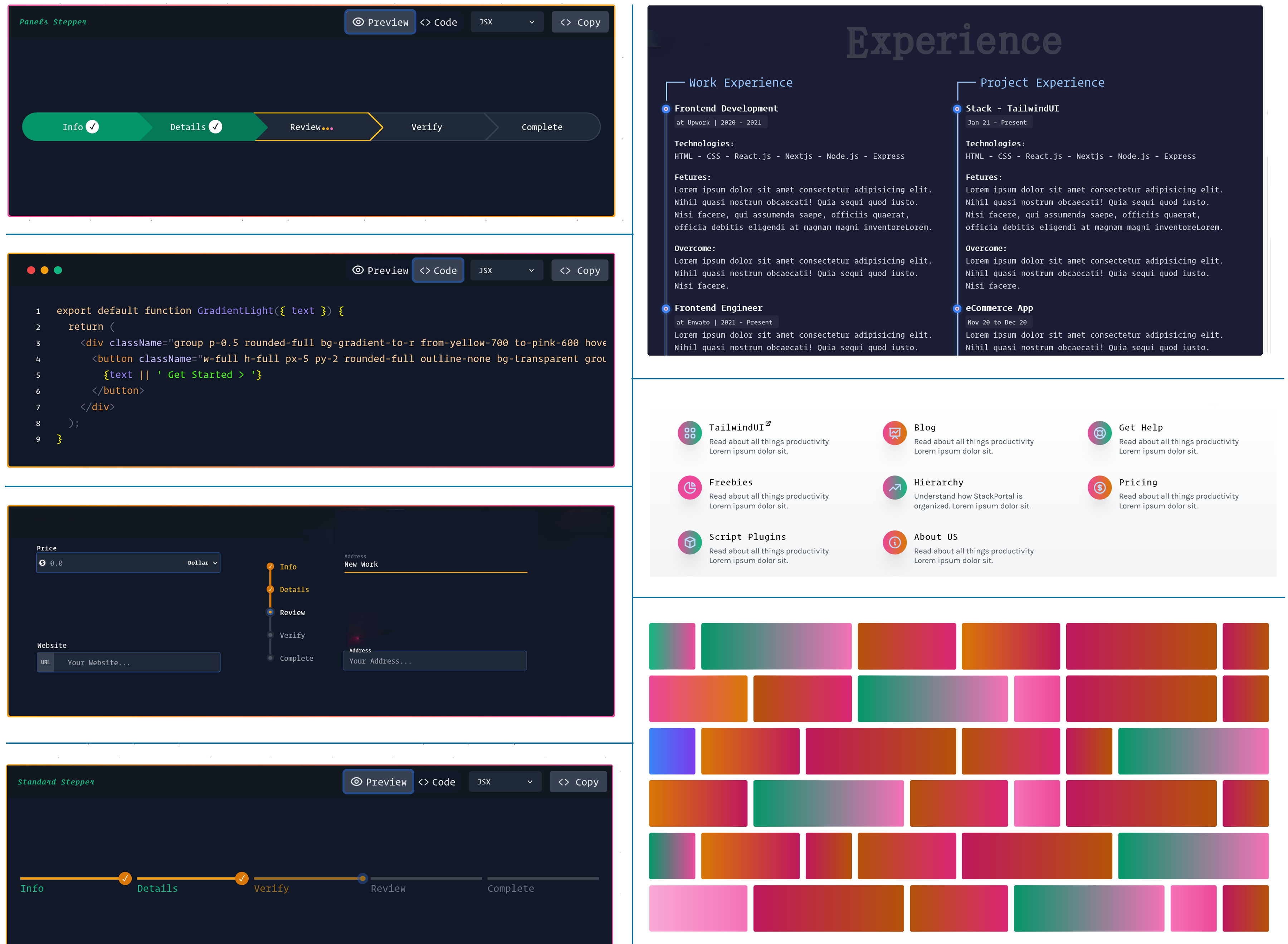Open JSX dropdown in code panel
This screenshot has width=1288, height=944.
(507, 270)
